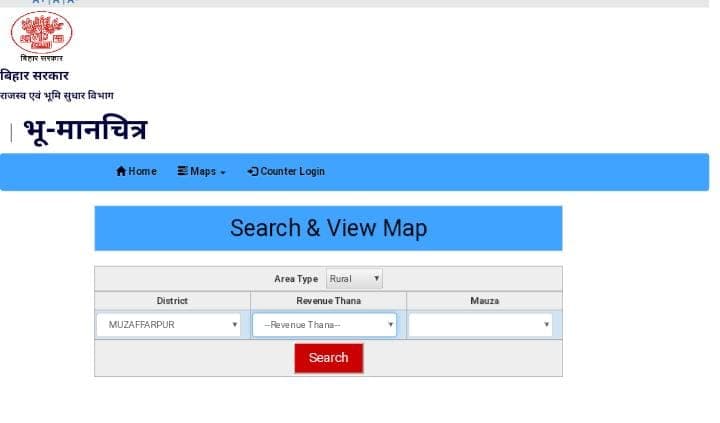Click the Maps list icon
The height and width of the screenshot is (423, 720).
coord(183,172)
